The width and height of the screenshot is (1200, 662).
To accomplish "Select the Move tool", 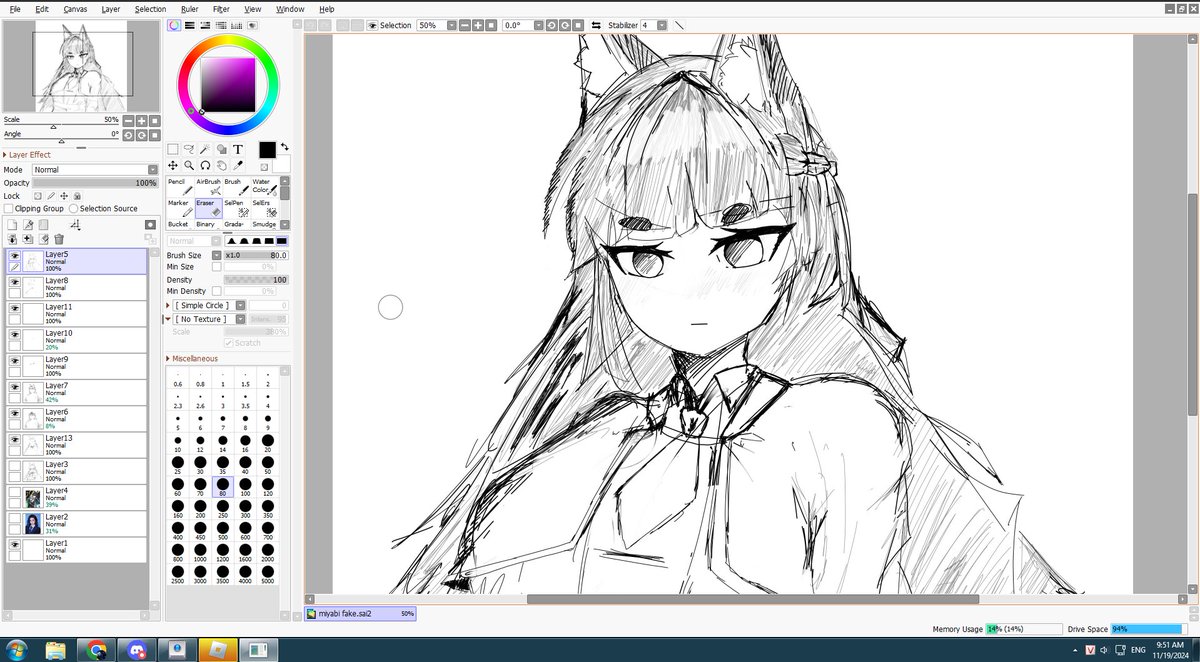I will point(172,165).
